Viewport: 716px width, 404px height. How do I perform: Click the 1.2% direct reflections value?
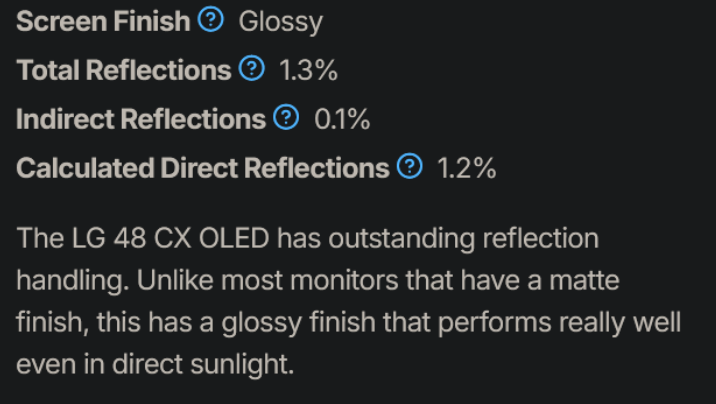[x=466, y=169]
